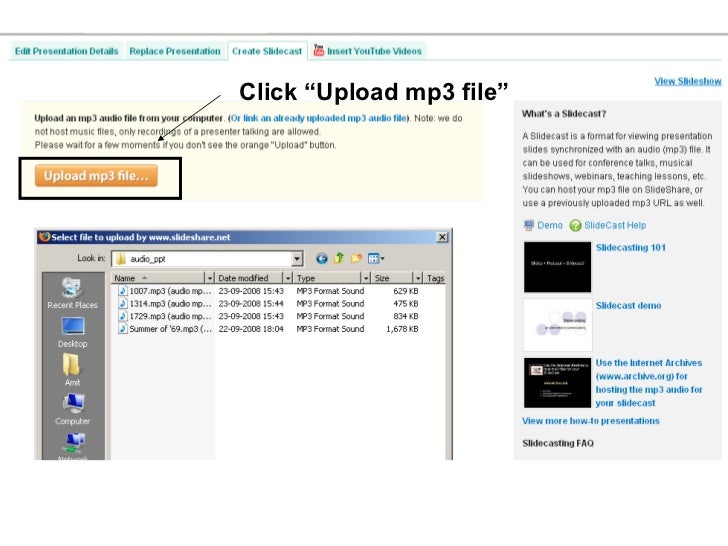This screenshot has width=728, height=546.
Task: Click the 22-09-2008 18:04 date cell
Action: coord(251,329)
